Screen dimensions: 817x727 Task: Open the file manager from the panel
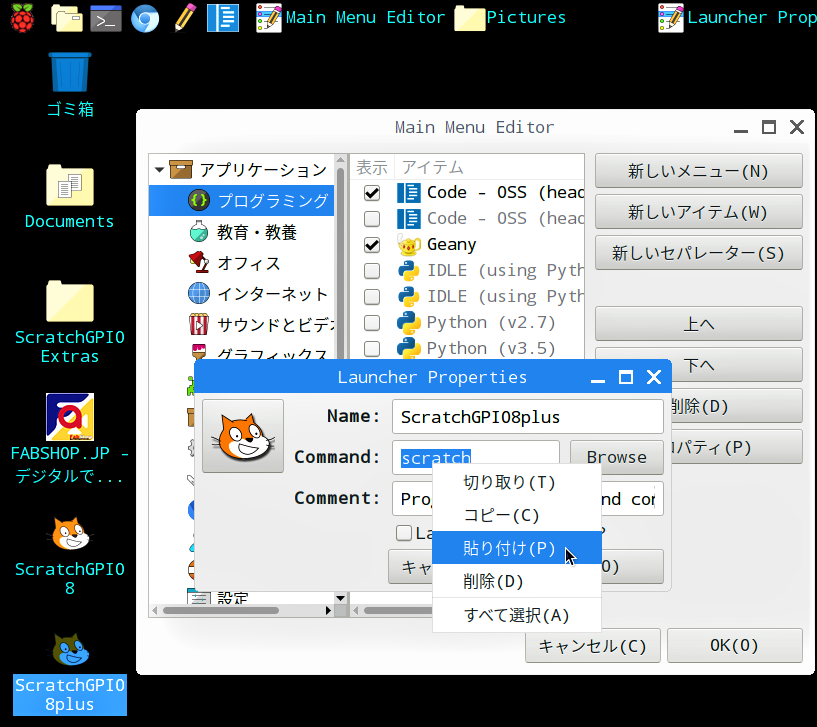pyautogui.click(x=67, y=18)
